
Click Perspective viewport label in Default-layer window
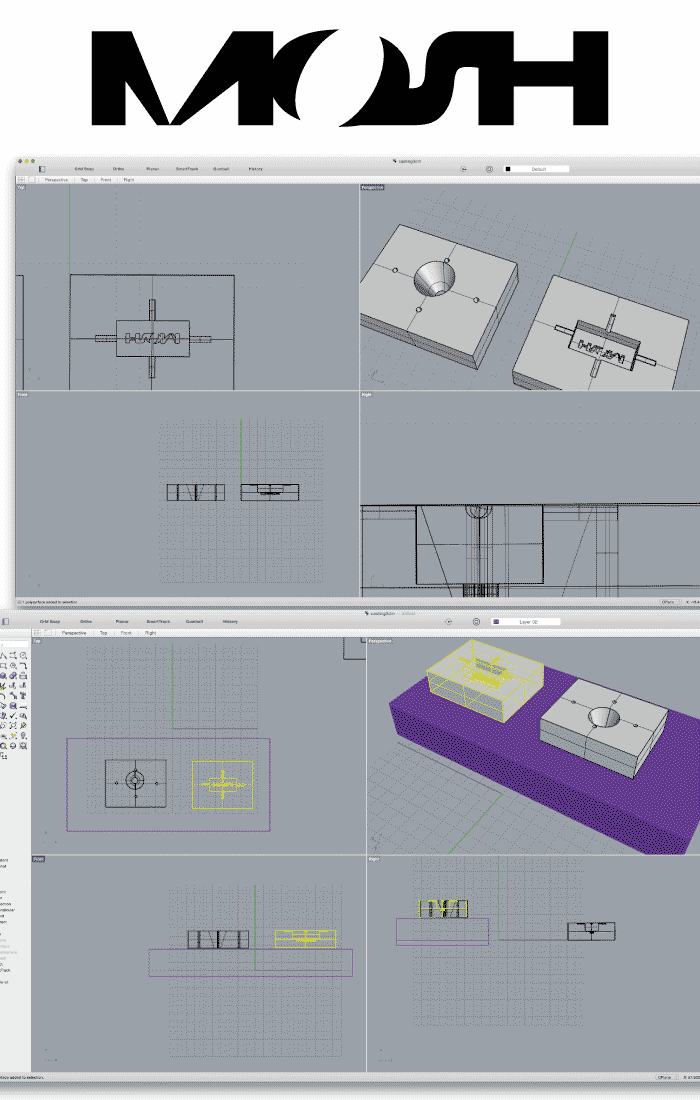[x=372, y=187]
